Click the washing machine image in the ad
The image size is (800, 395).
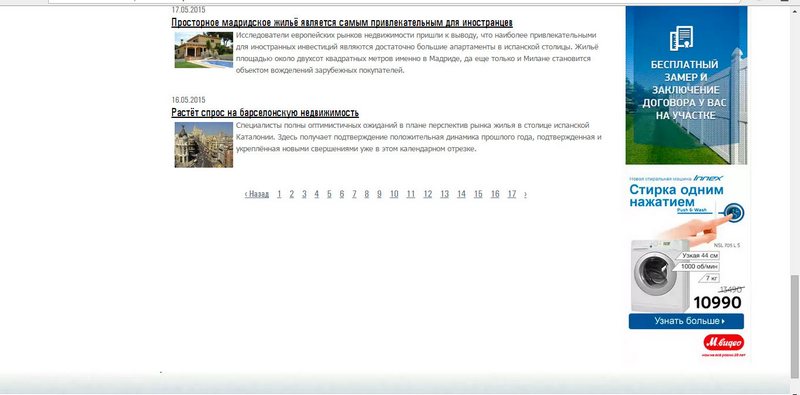(x=659, y=276)
